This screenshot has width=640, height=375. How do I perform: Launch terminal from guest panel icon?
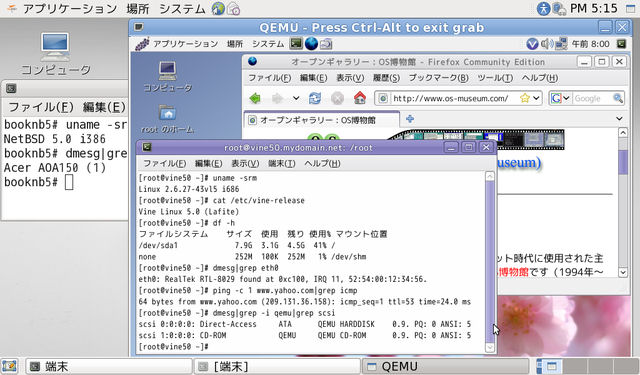click(x=296, y=43)
